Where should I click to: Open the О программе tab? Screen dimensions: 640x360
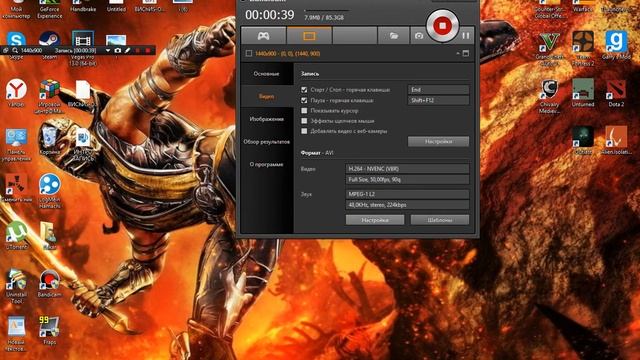pos(267,164)
